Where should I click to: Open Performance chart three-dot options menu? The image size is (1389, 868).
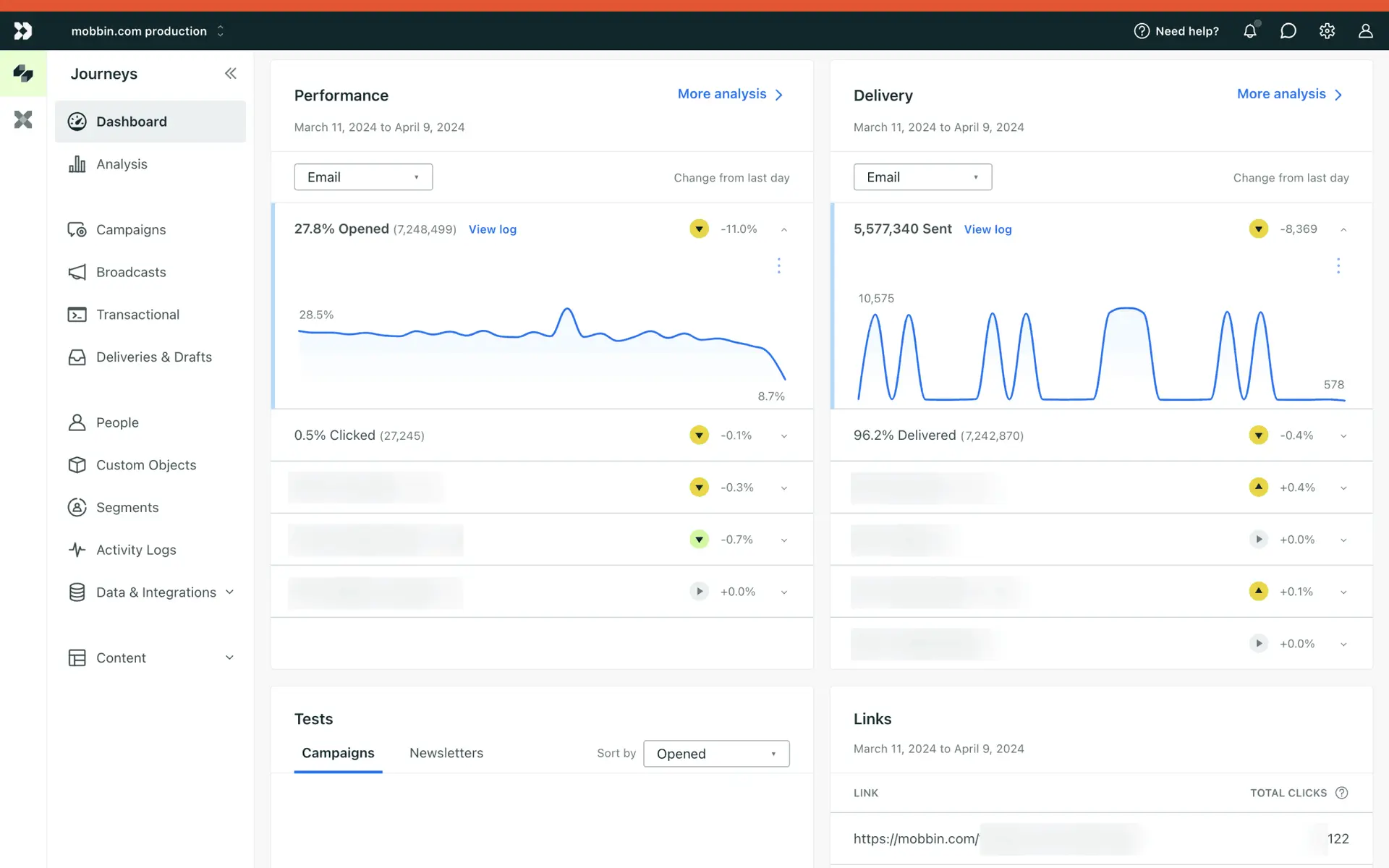pos(778,265)
